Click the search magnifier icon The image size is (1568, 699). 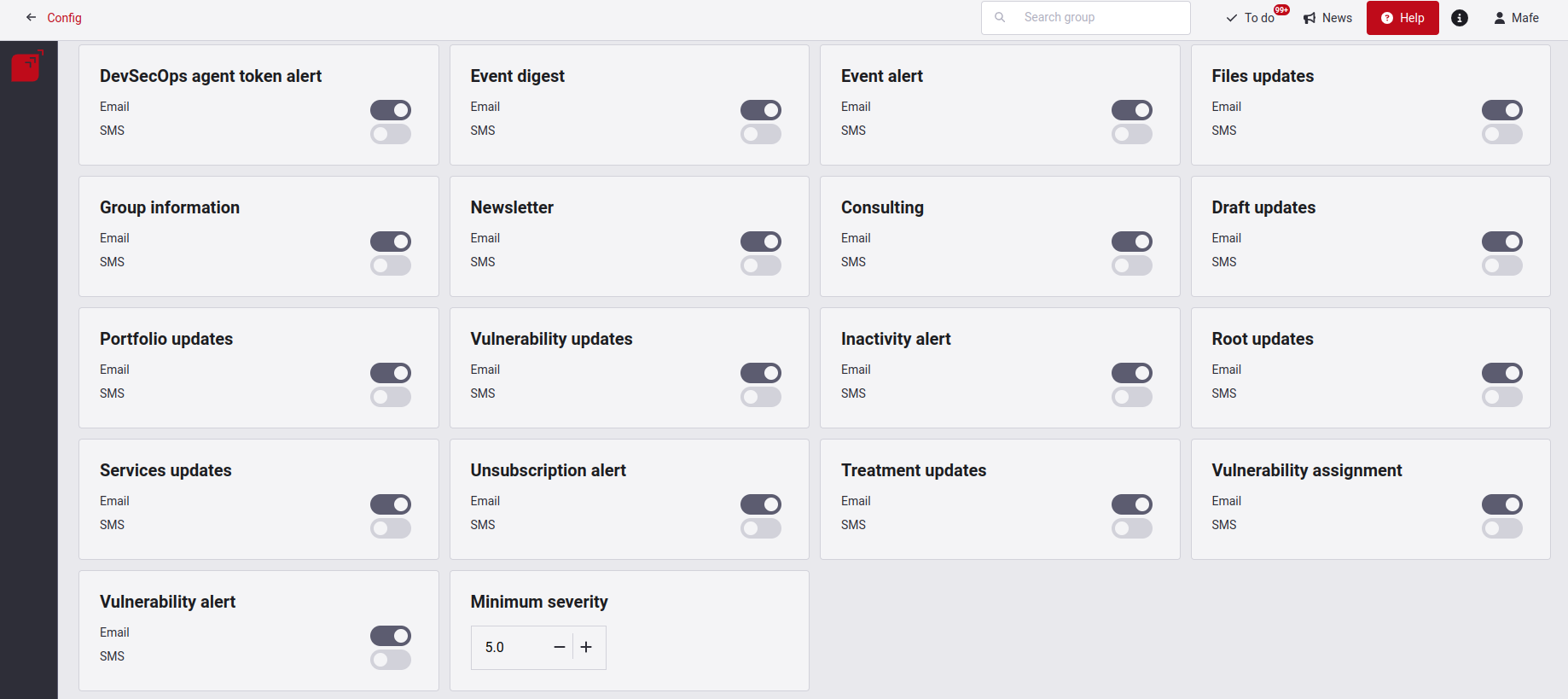point(999,17)
